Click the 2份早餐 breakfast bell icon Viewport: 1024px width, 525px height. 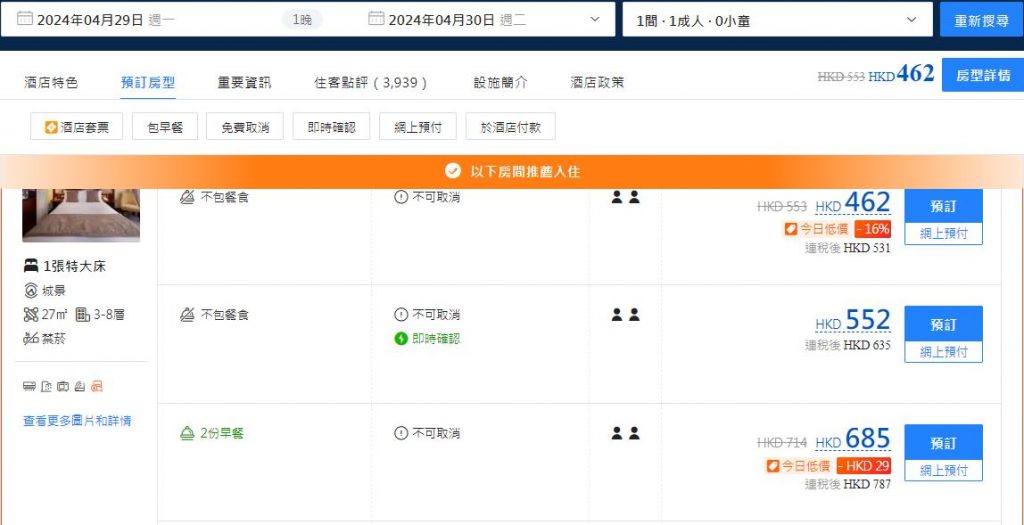coord(187,433)
